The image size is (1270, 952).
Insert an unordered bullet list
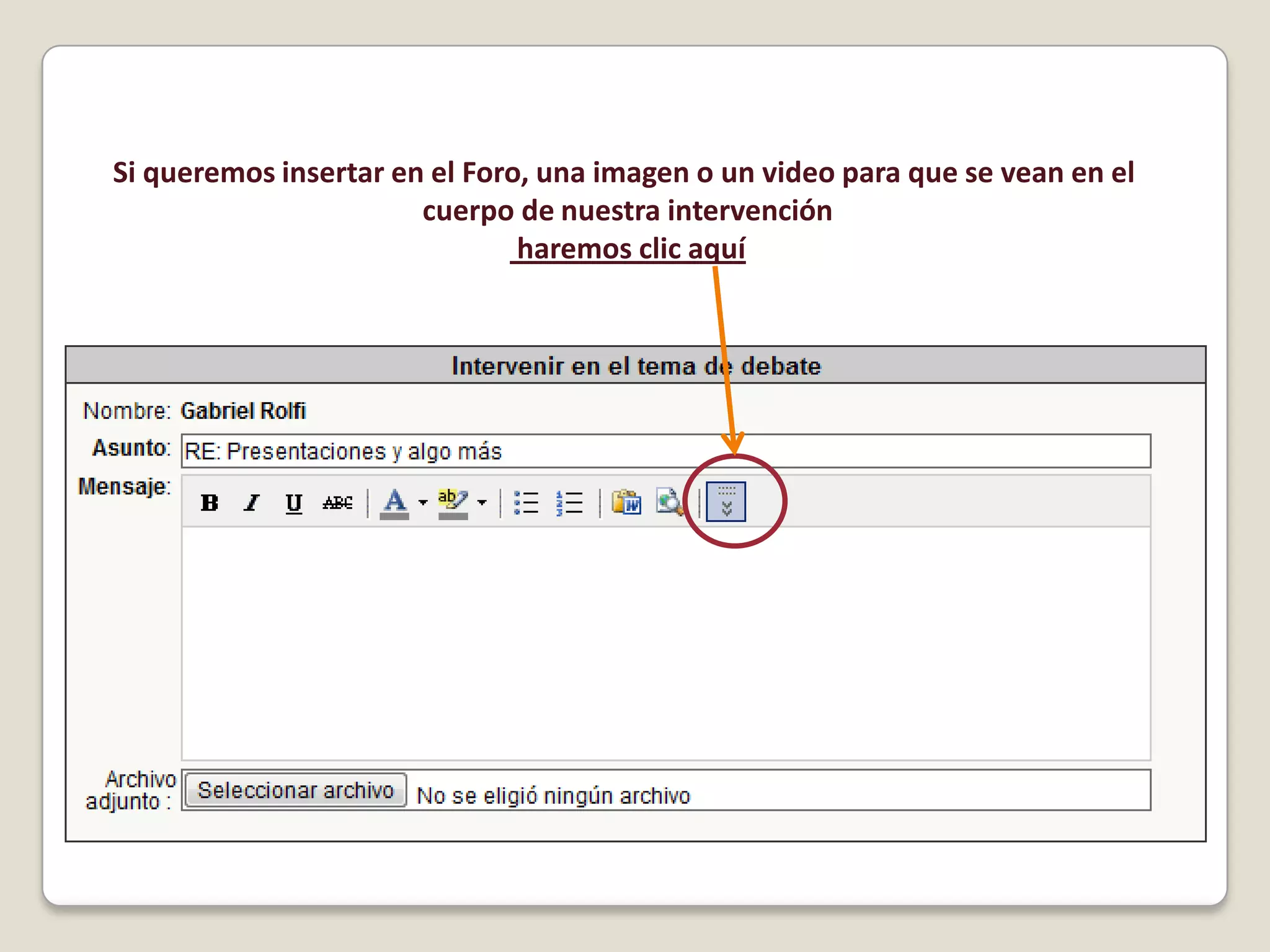point(526,502)
